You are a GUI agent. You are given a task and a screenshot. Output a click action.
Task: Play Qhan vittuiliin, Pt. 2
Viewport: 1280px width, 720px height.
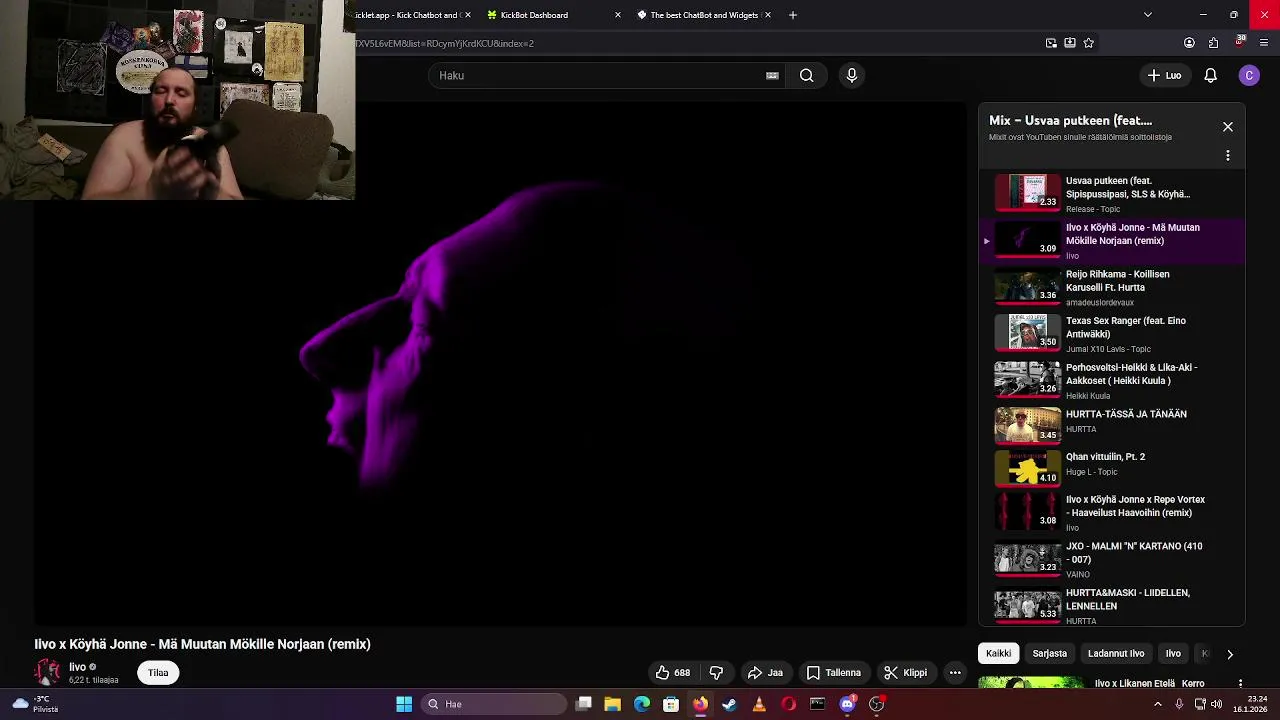[x=1112, y=468]
